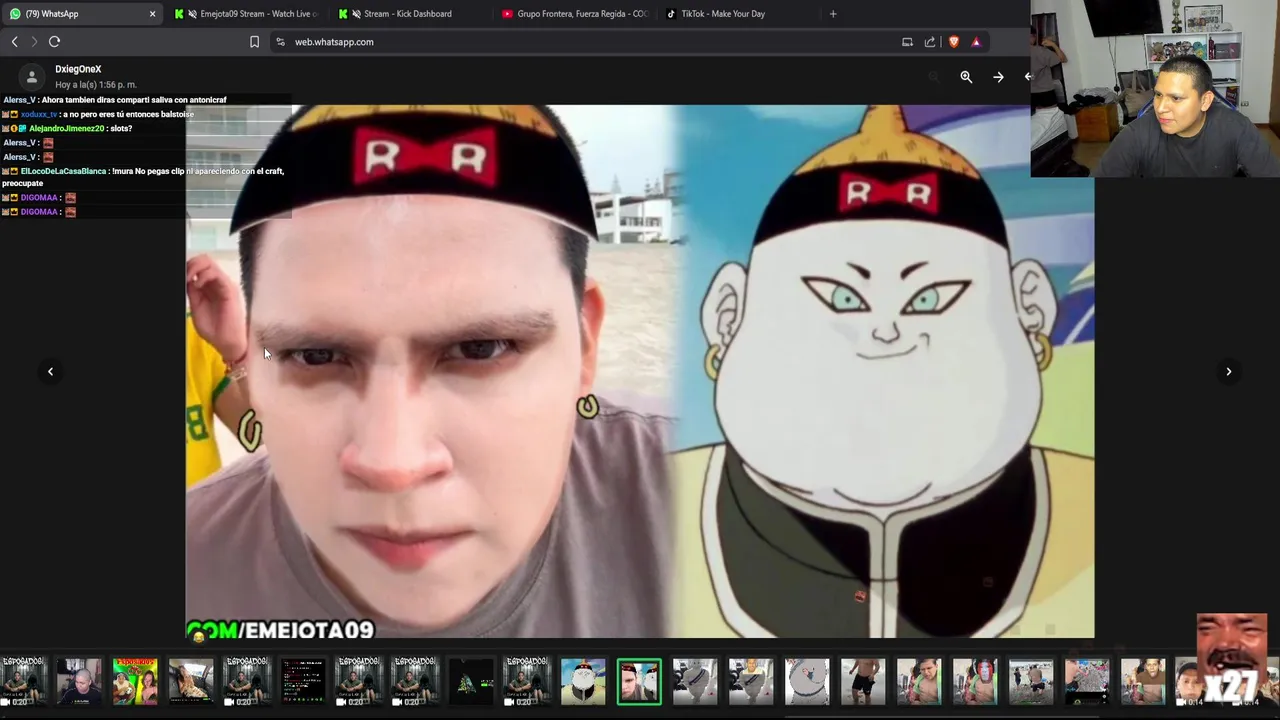
Task: Show the previous media with left chevron
Action: pos(50,372)
